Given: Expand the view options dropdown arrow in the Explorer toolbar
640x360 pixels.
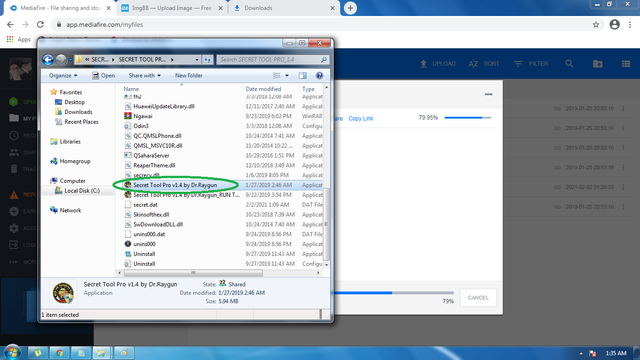Looking at the screenshot, I should 287,76.
